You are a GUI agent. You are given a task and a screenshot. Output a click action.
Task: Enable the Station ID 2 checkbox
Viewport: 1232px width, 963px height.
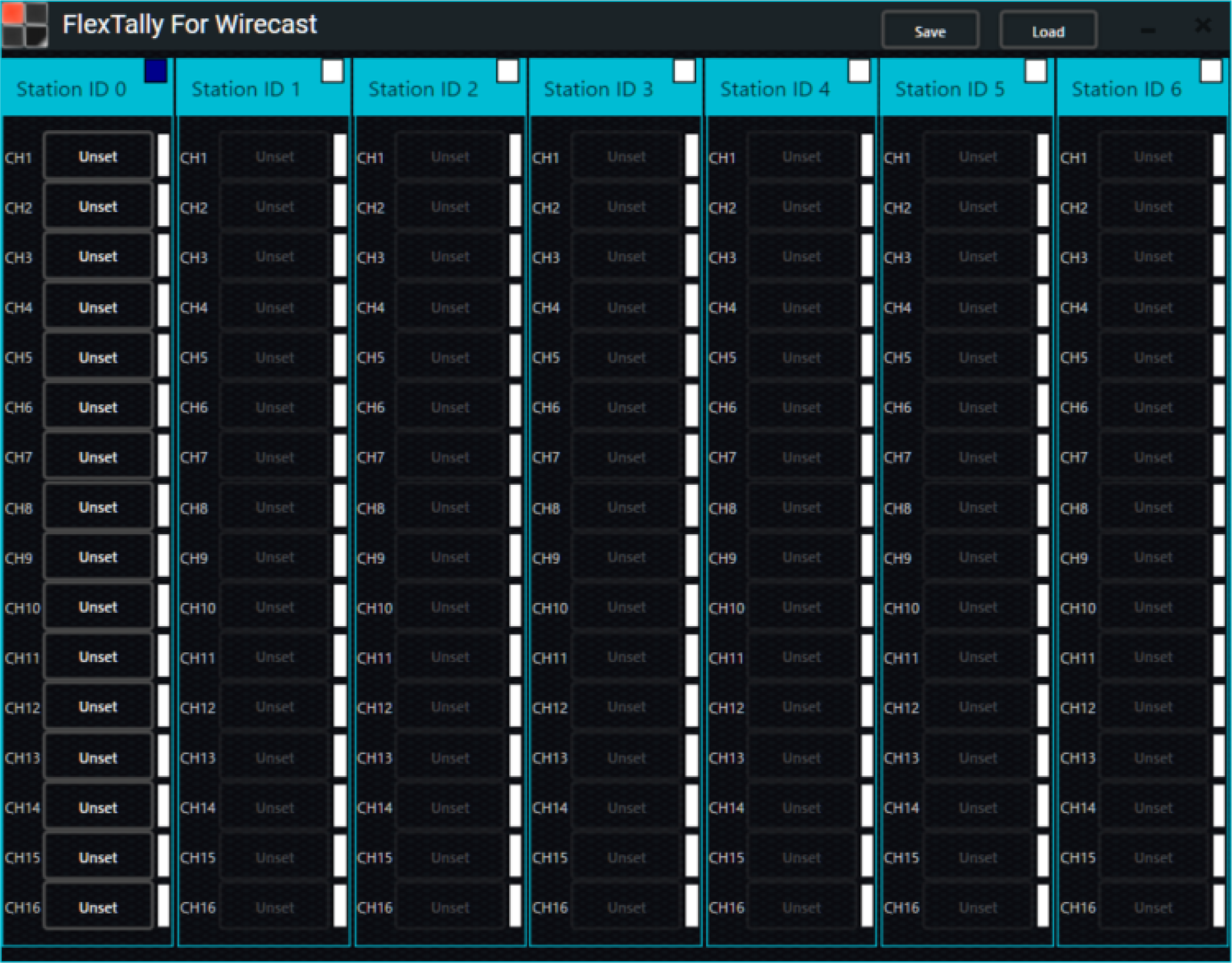tap(508, 72)
